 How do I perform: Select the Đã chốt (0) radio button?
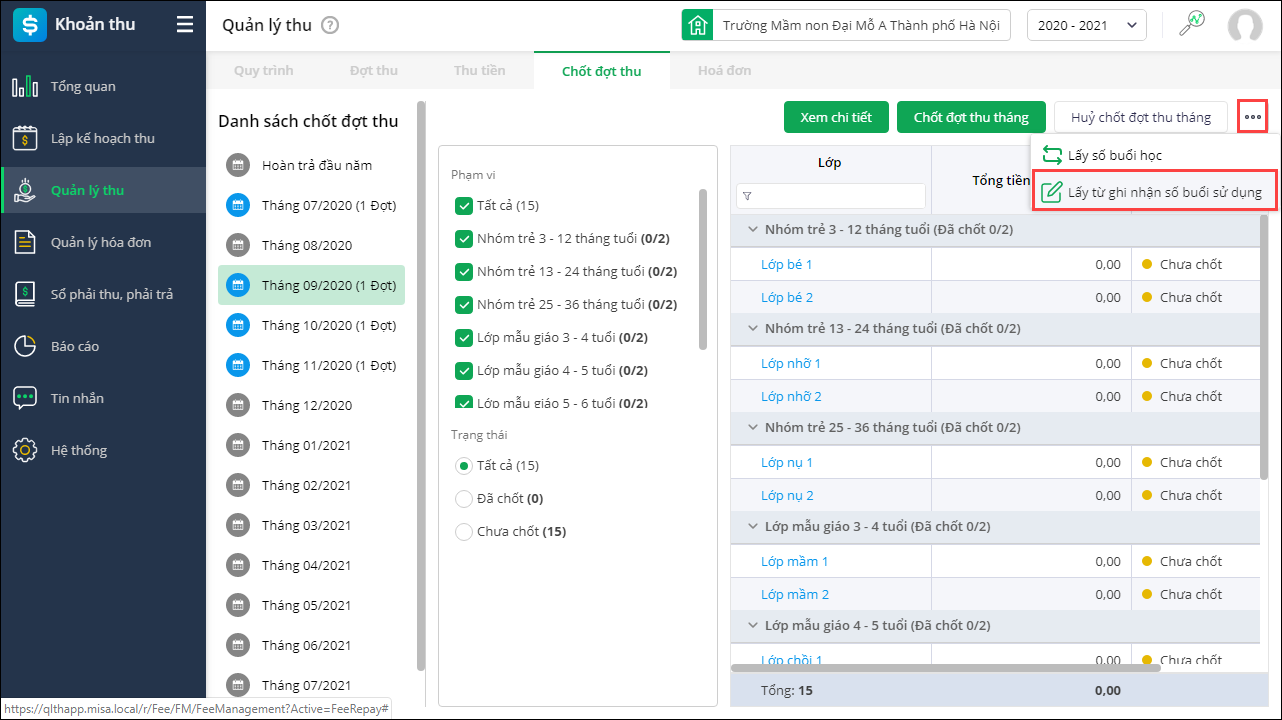pos(463,499)
